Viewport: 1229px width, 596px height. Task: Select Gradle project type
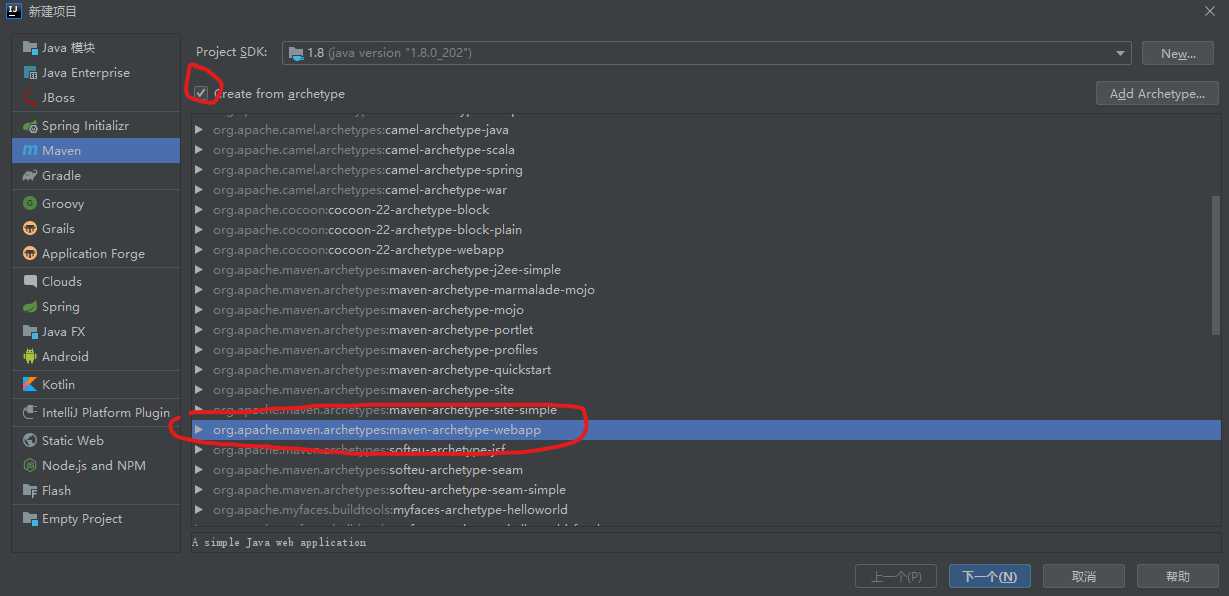point(96,176)
